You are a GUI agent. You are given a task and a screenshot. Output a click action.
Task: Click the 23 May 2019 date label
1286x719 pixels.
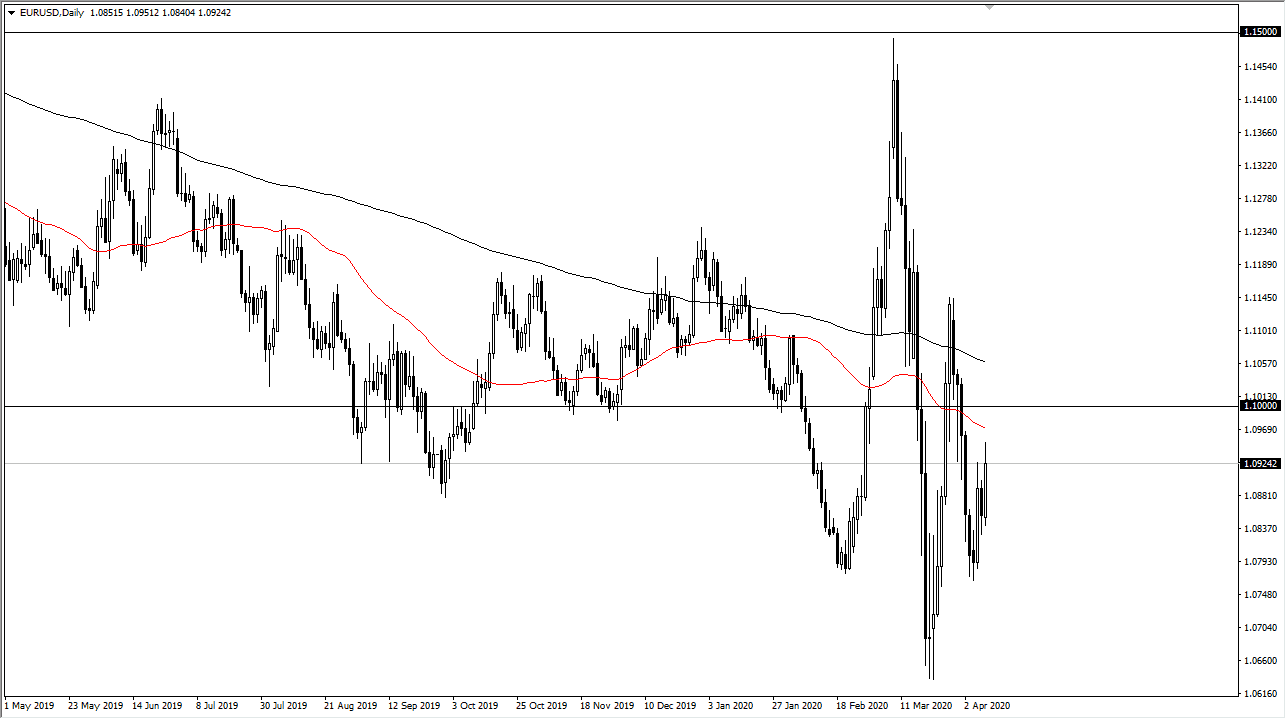tap(94, 706)
